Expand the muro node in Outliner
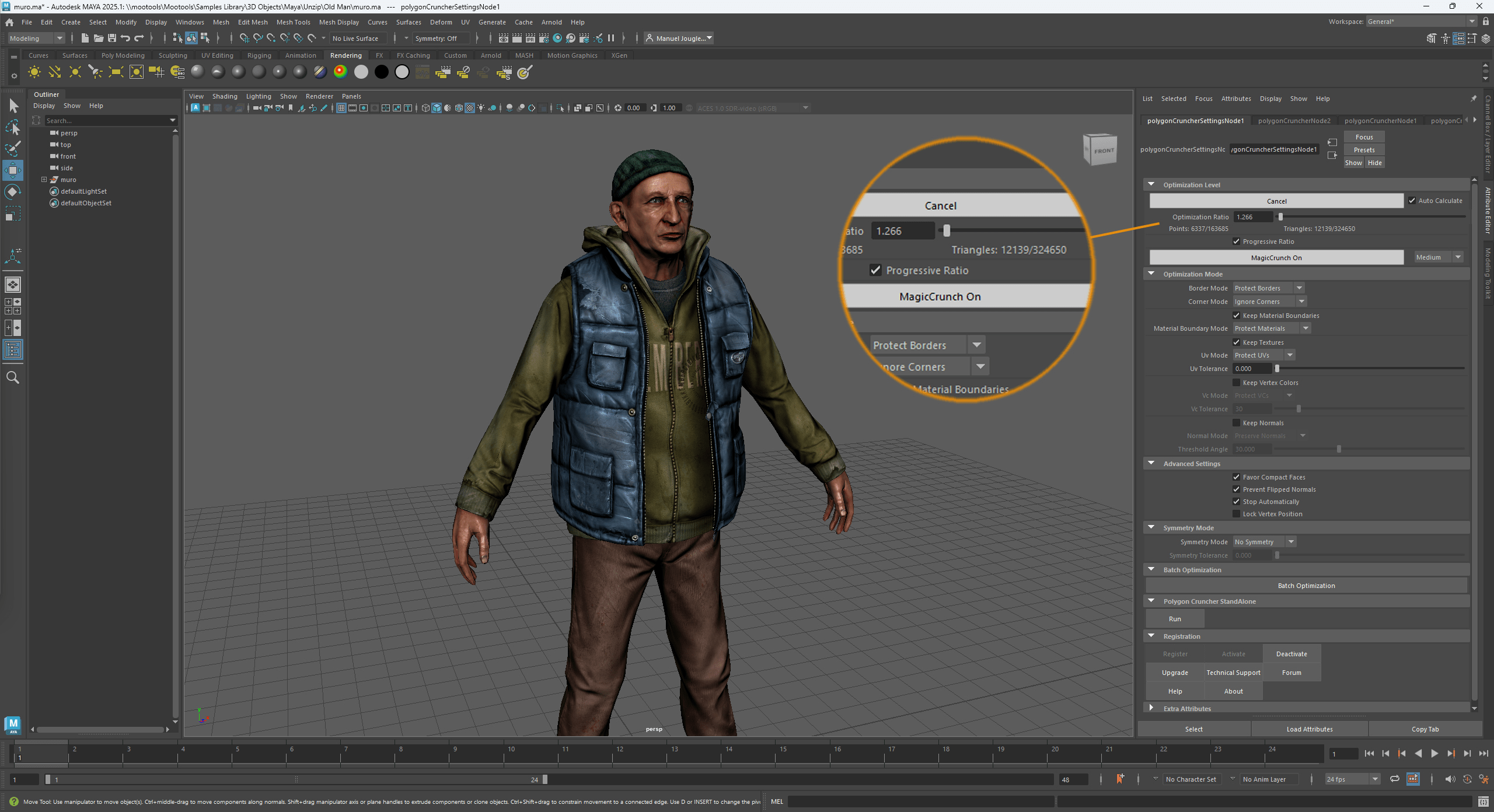 pyautogui.click(x=44, y=180)
